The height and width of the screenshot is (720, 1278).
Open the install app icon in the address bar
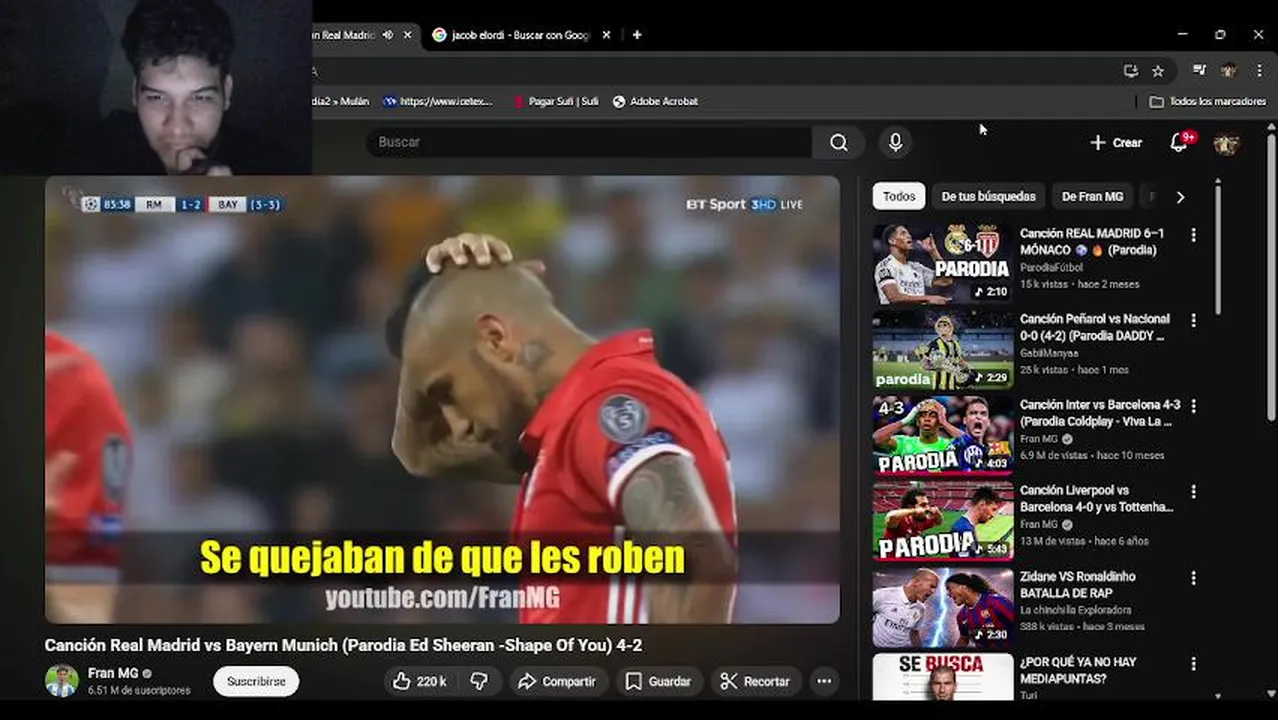tap(1131, 71)
